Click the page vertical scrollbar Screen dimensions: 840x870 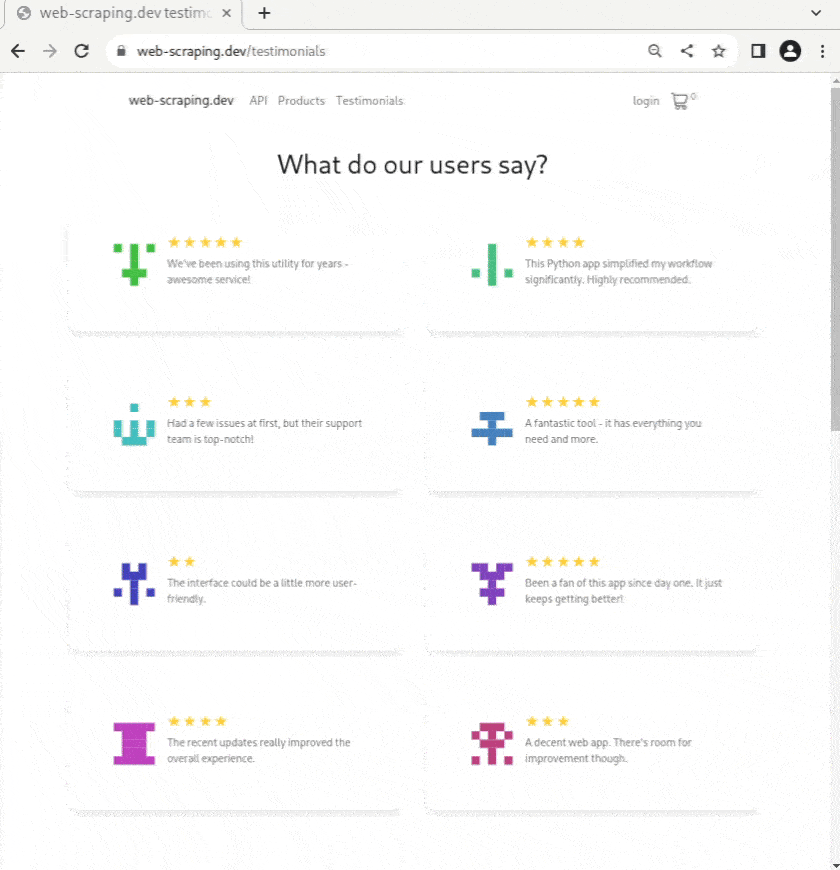pyautogui.click(x=835, y=260)
